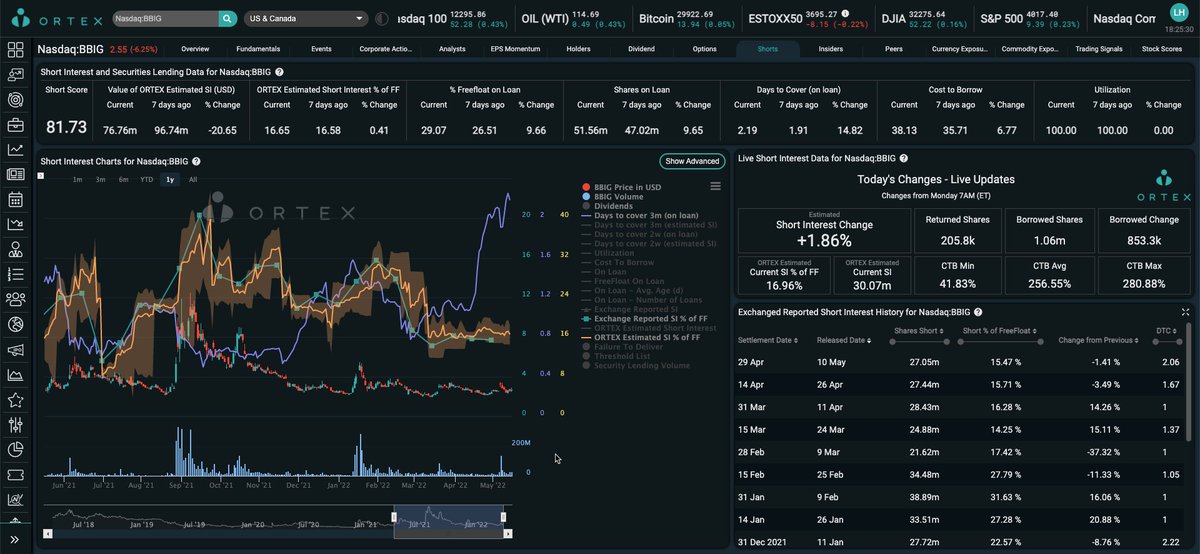Click the magnifier search button
1200x554 pixels.
pyautogui.click(x=228, y=18)
